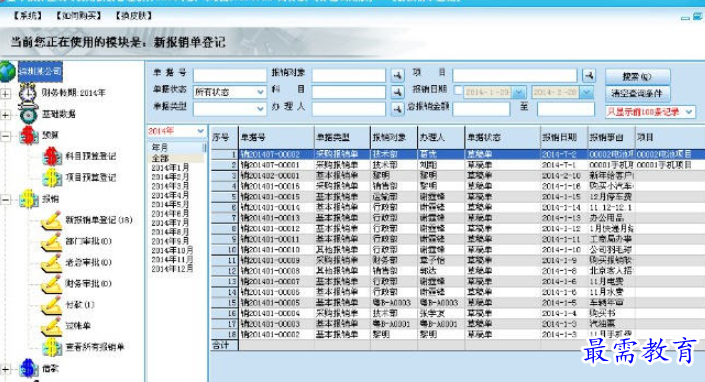Click the 报销 yellow dollar icon
This screenshot has height=382, width=705.
click(29, 199)
